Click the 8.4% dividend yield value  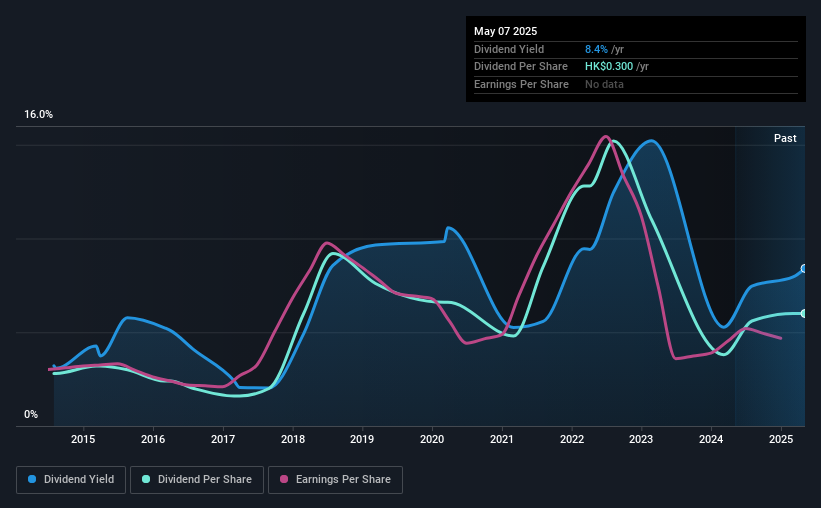point(596,49)
